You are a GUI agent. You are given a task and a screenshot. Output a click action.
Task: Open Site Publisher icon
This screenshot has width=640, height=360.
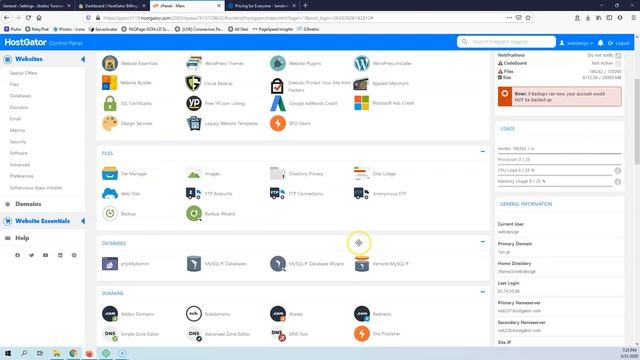click(362, 334)
